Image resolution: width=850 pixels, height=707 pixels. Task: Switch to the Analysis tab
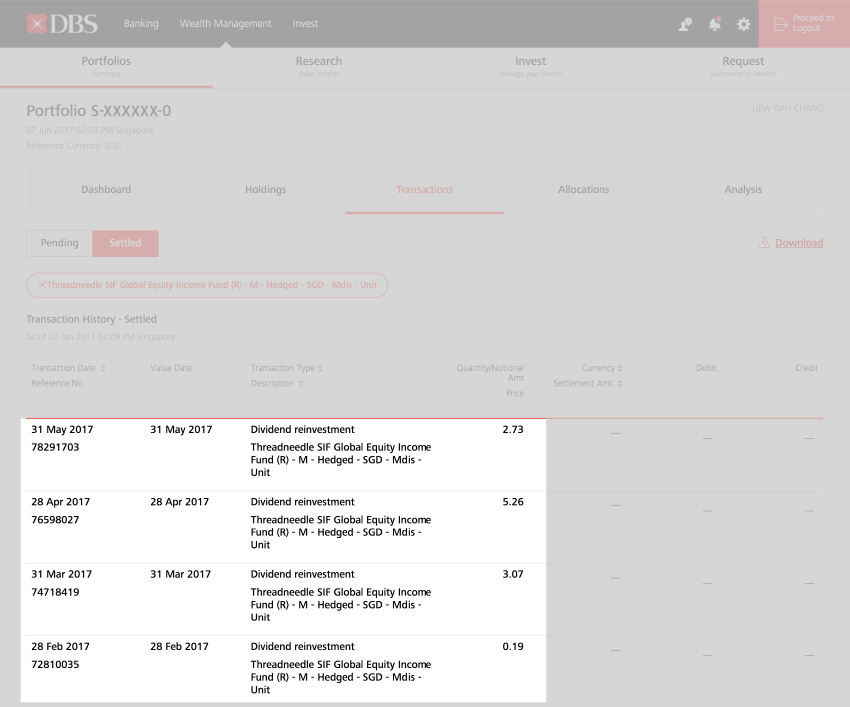pos(743,190)
